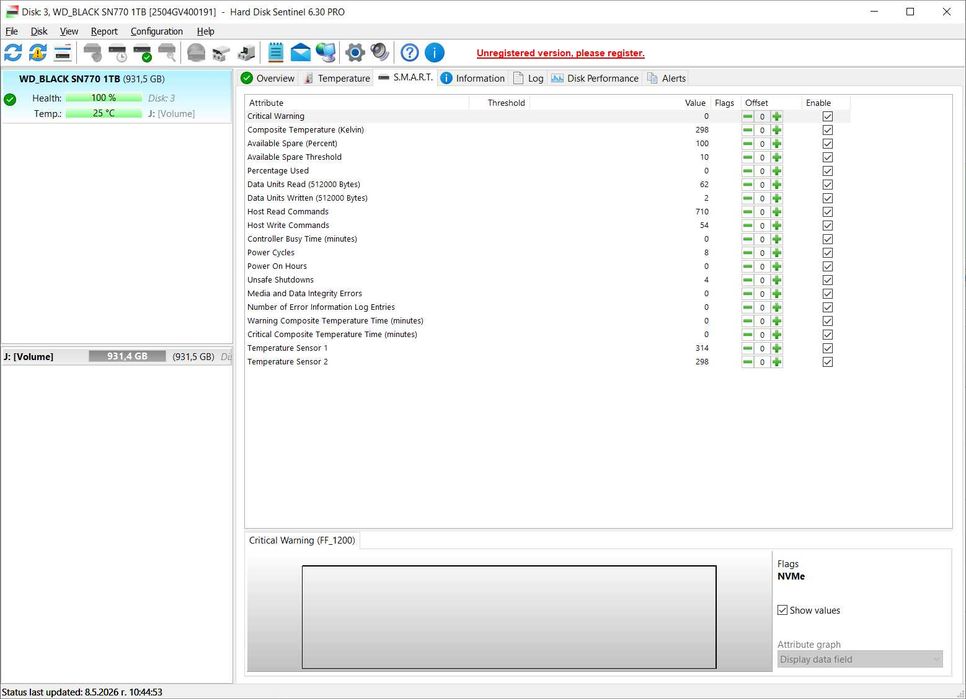Click the Temp. 25 °C green bar
The image size is (966, 699).
click(x=104, y=113)
